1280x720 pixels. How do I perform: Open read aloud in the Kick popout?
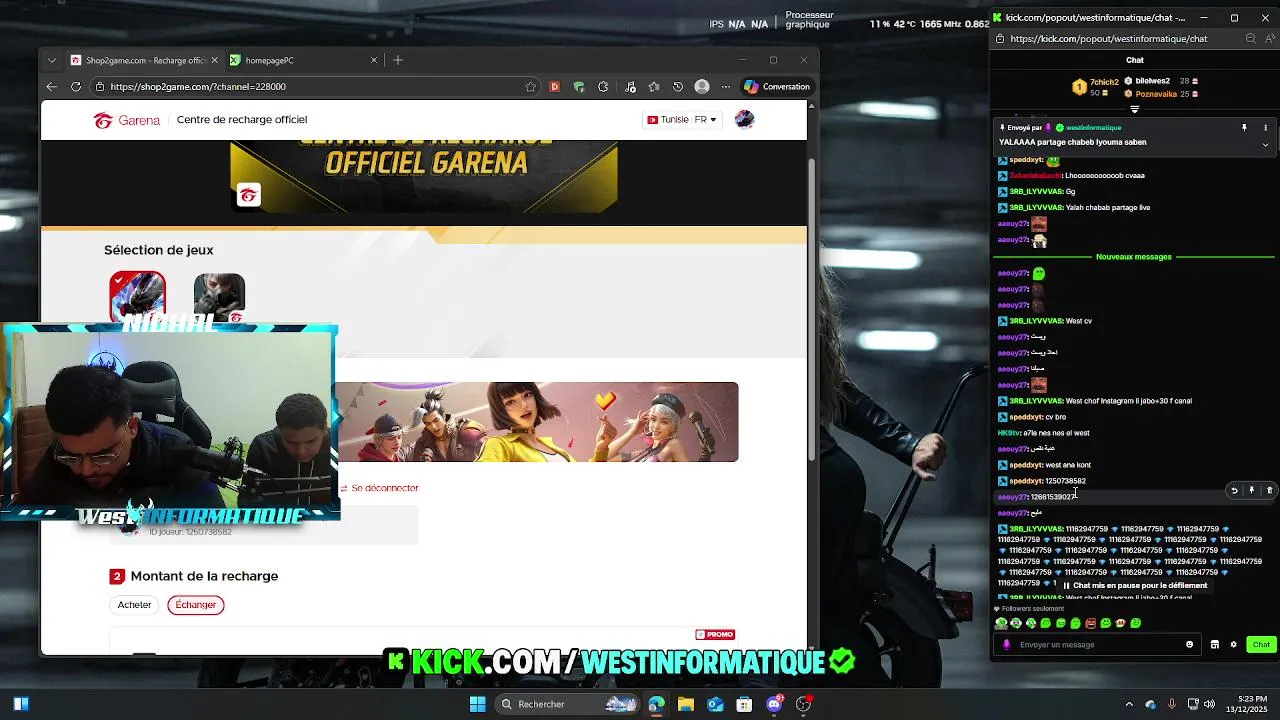point(1269,39)
